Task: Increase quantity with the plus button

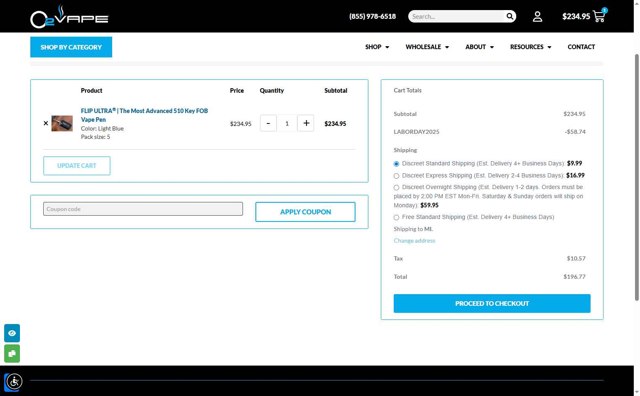Action: tap(306, 123)
